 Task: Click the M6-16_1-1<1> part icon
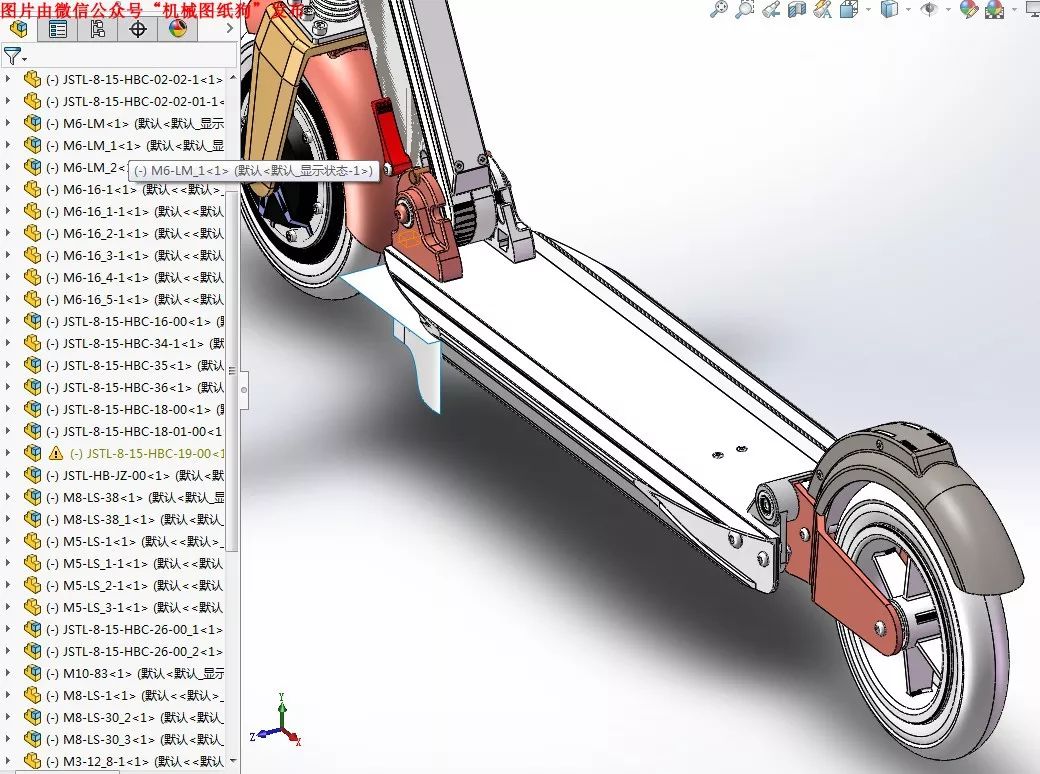tap(32, 211)
